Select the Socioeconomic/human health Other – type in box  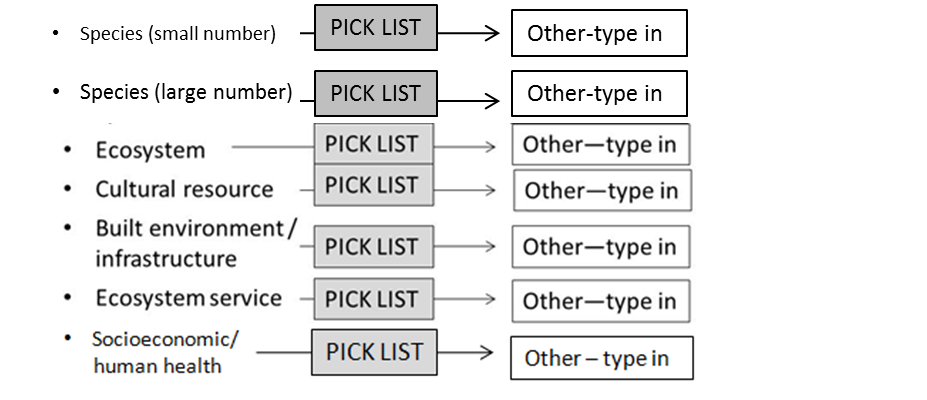[600, 358]
